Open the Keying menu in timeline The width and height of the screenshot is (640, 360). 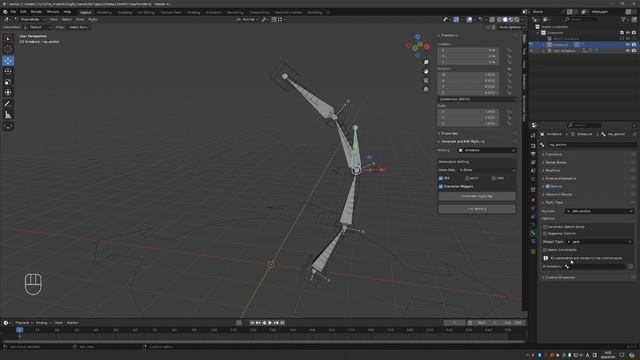click(x=43, y=323)
